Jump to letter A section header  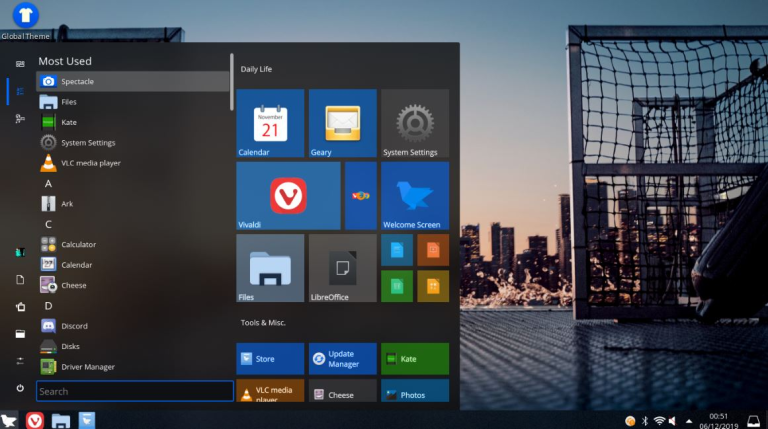(x=48, y=184)
